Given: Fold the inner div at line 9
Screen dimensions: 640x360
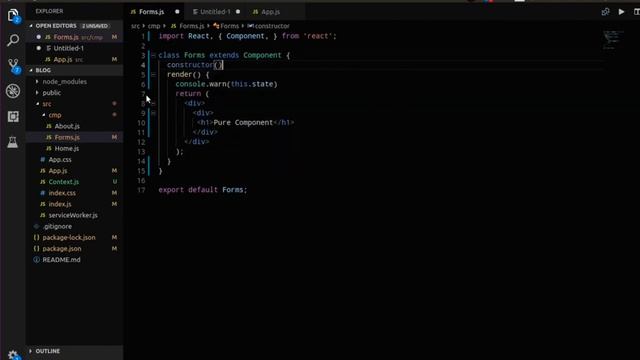Looking at the screenshot, I should 153,113.
